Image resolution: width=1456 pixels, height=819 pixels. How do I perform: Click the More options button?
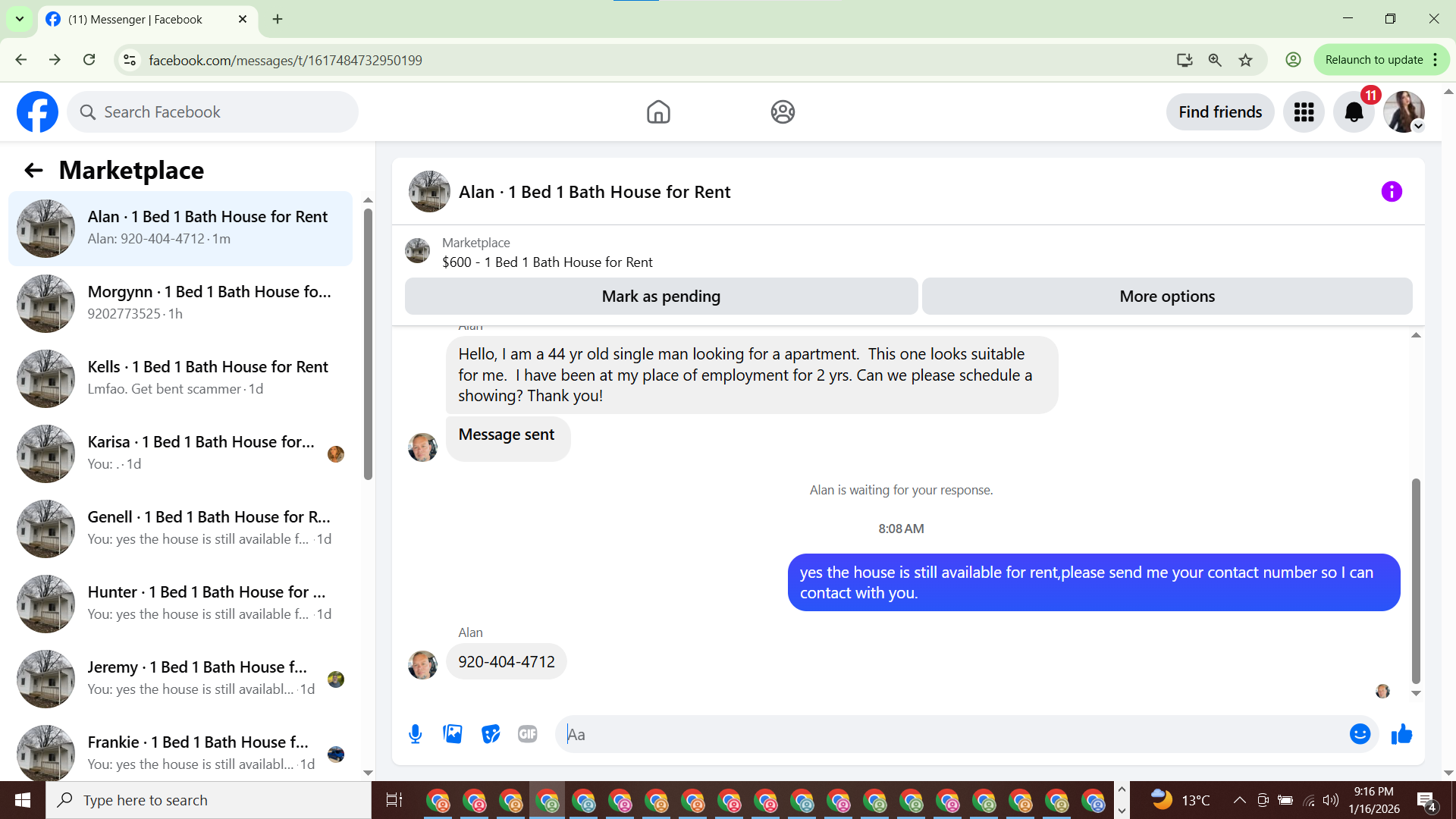[x=1166, y=297]
